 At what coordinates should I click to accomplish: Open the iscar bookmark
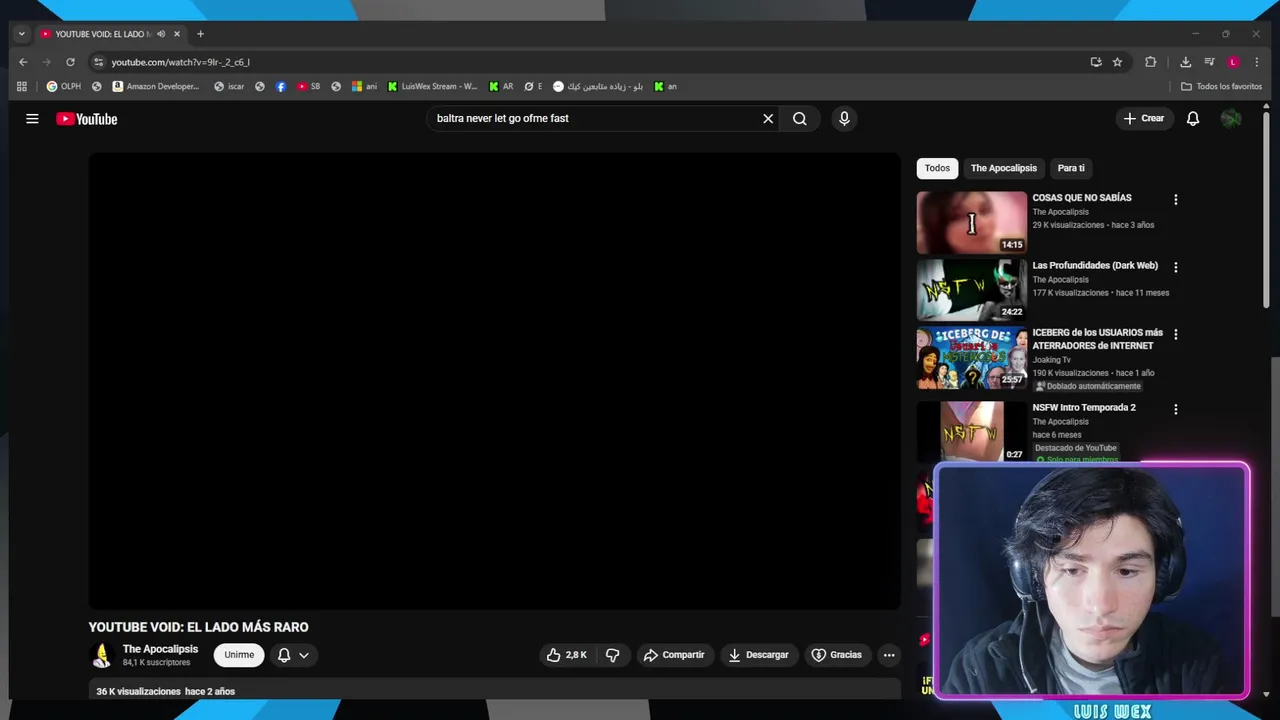229,86
